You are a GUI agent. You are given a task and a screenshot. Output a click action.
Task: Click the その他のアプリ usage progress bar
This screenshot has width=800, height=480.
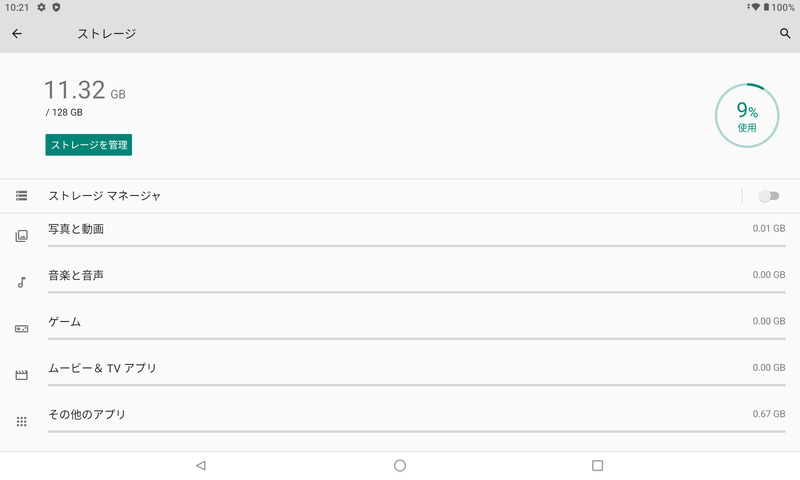coord(416,431)
